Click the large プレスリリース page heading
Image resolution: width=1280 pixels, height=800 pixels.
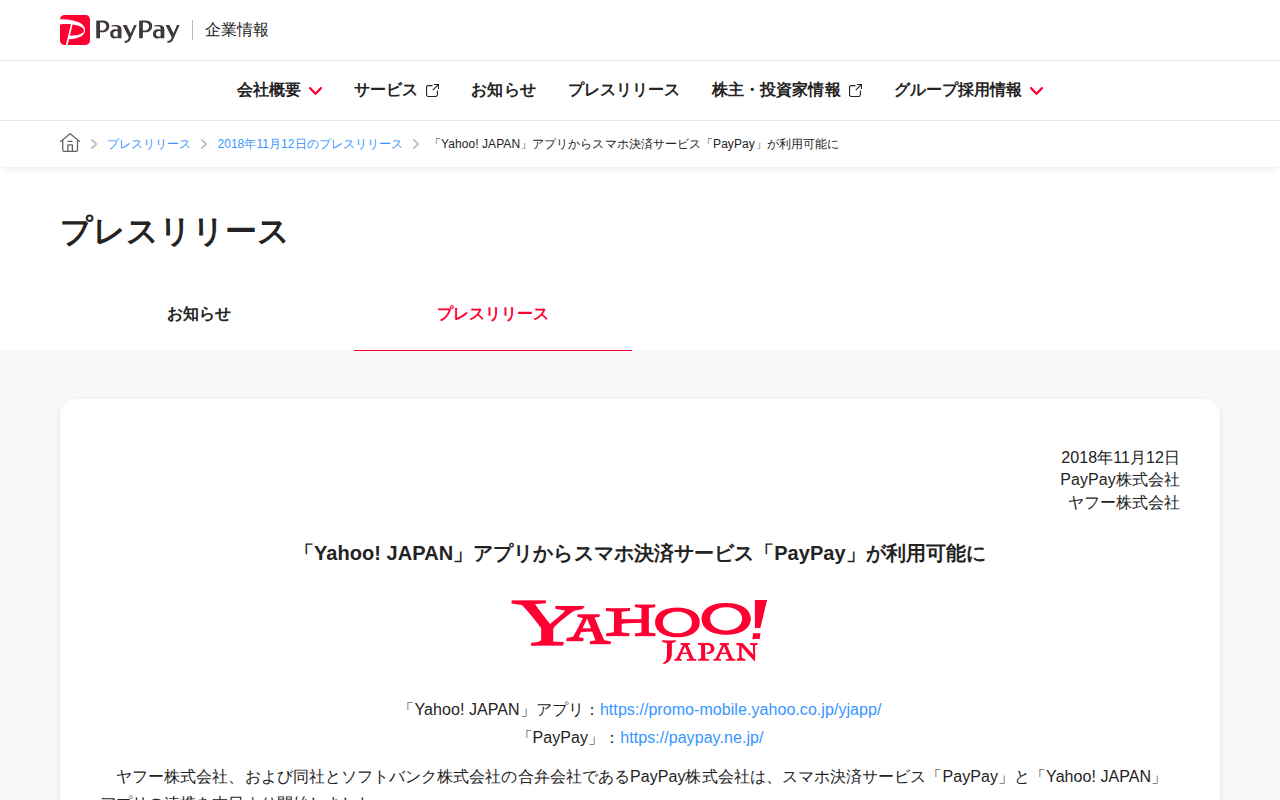[x=174, y=231]
